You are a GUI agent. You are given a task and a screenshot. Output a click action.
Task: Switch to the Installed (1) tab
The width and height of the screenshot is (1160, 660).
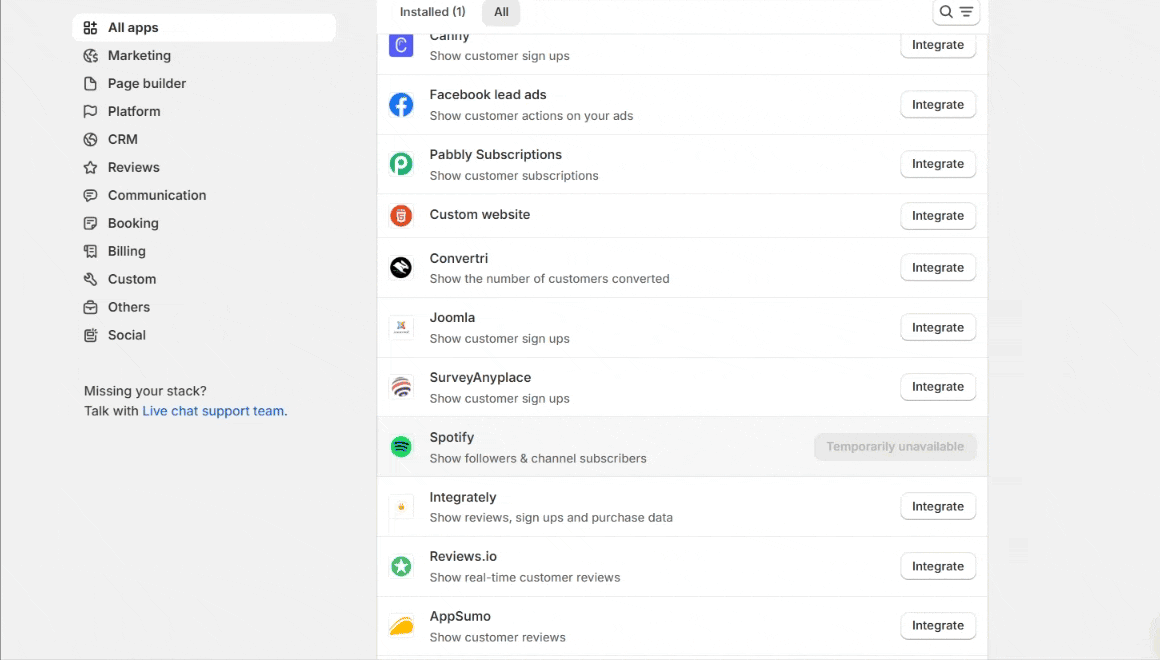[433, 12]
